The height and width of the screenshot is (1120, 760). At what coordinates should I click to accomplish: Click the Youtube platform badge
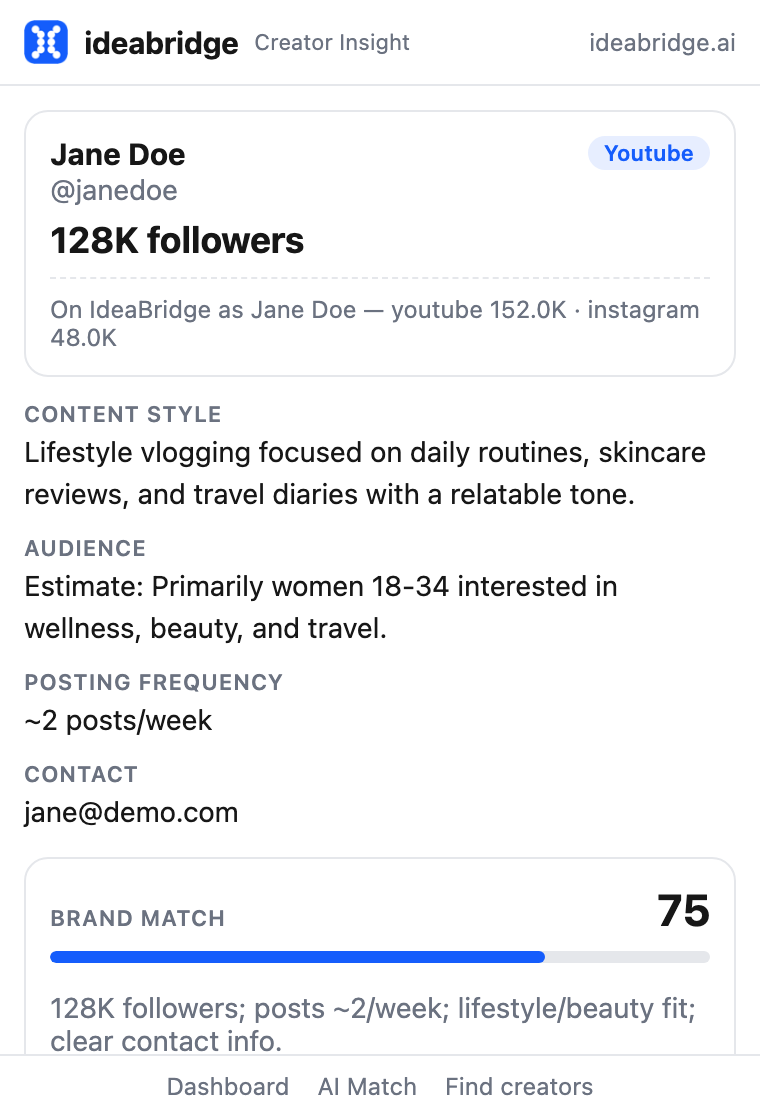(x=649, y=154)
